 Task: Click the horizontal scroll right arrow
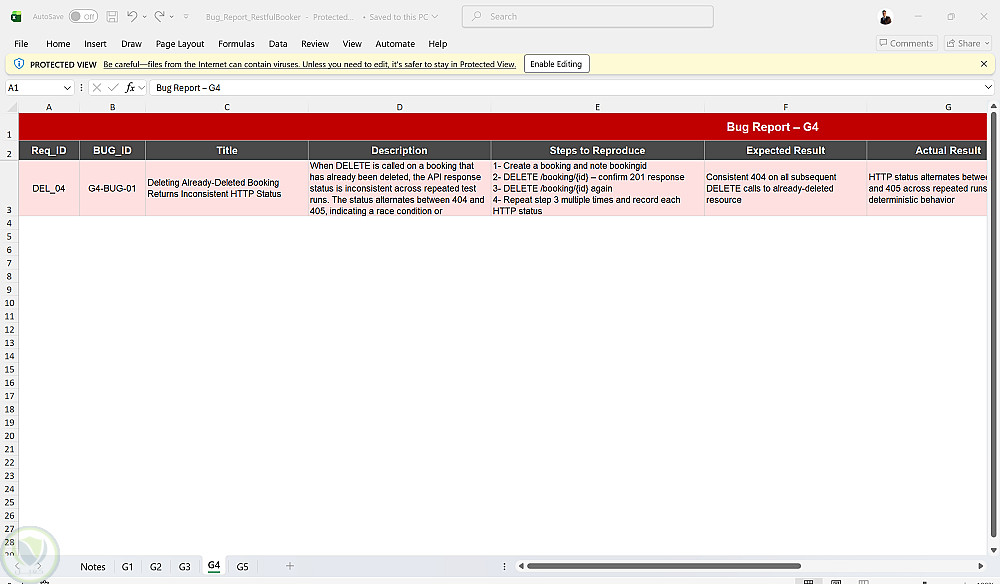[981, 566]
